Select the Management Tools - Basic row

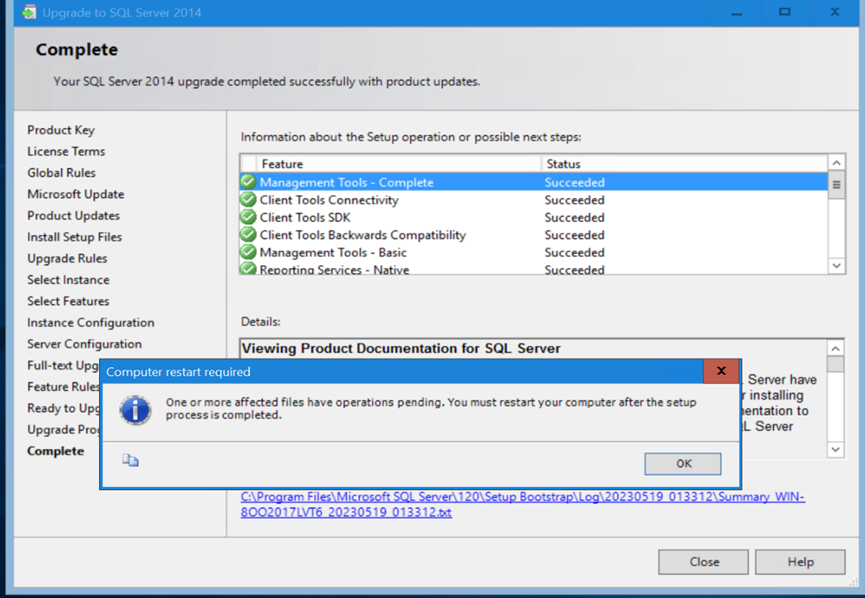(x=533, y=253)
